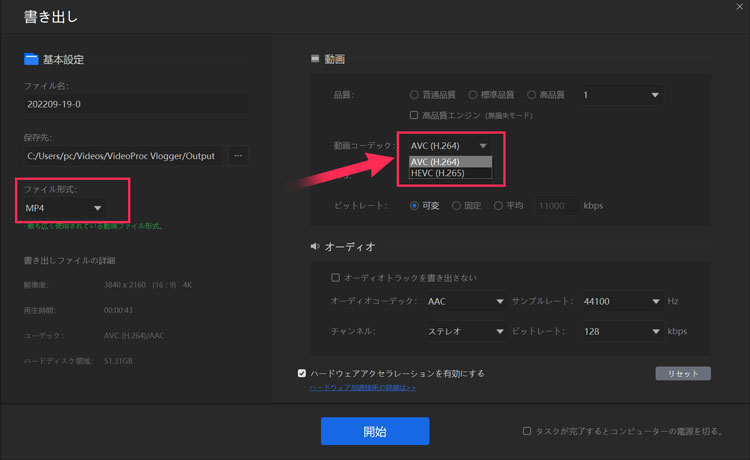Select normal quality radio button
The image size is (750, 460).
(x=414, y=95)
